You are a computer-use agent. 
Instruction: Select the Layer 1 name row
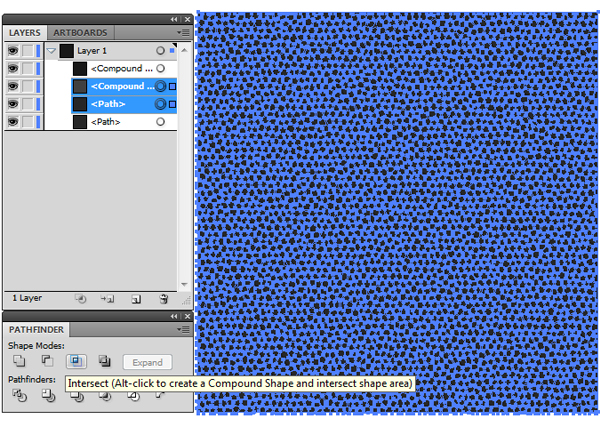point(92,51)
